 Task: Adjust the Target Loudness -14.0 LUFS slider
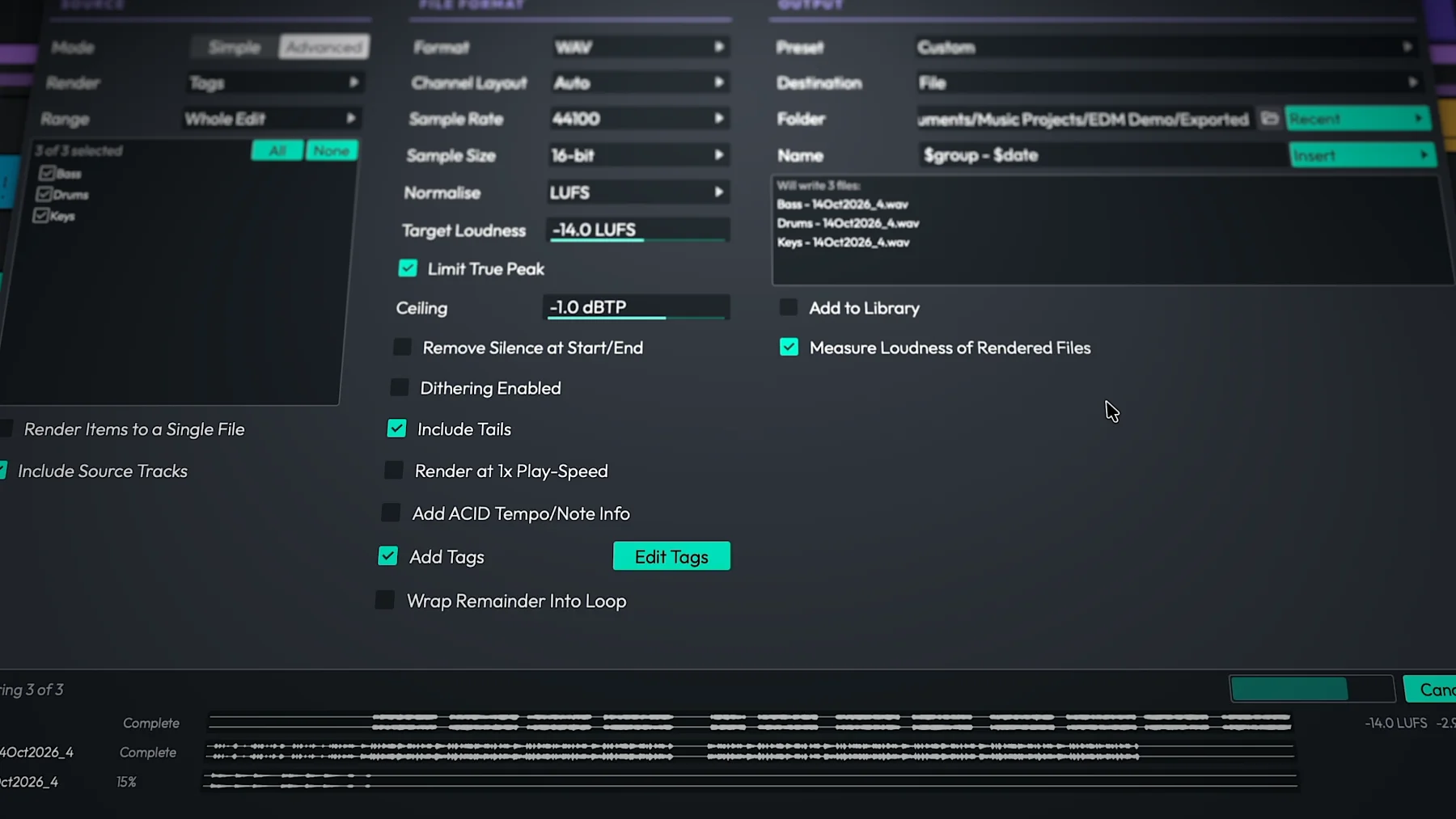[x=638, y=230]
